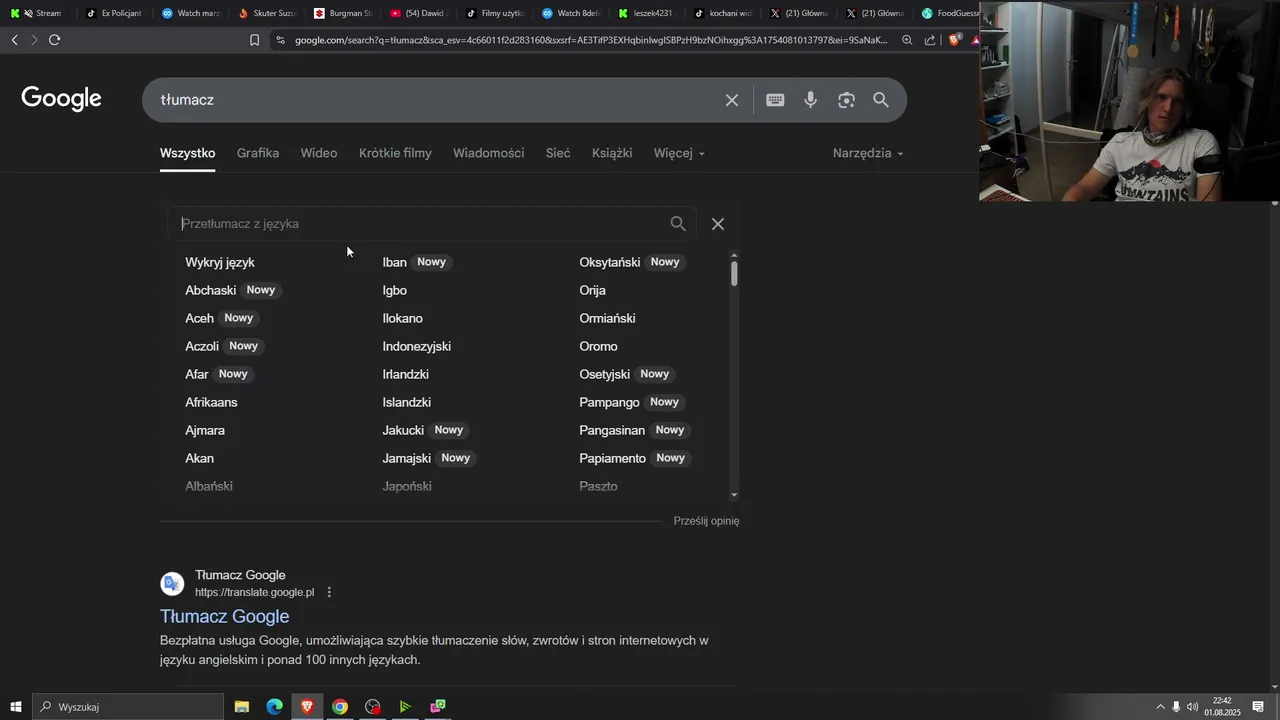Open Brave Shields lion icon
The height and width of the screenshot is (720, 1280).
(955, 40)
